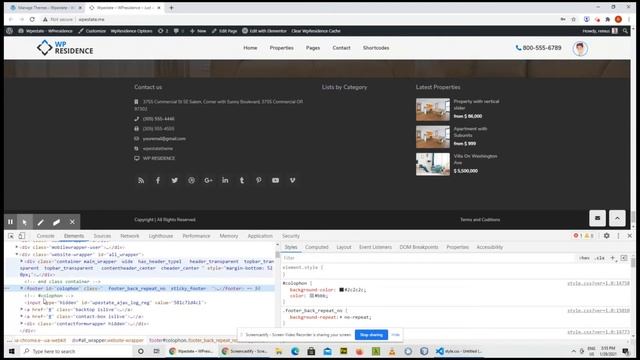This screenshot has width=640, height=360.
Task: Click the Google Plus icon in footer
Action: (x=208, y=180)
